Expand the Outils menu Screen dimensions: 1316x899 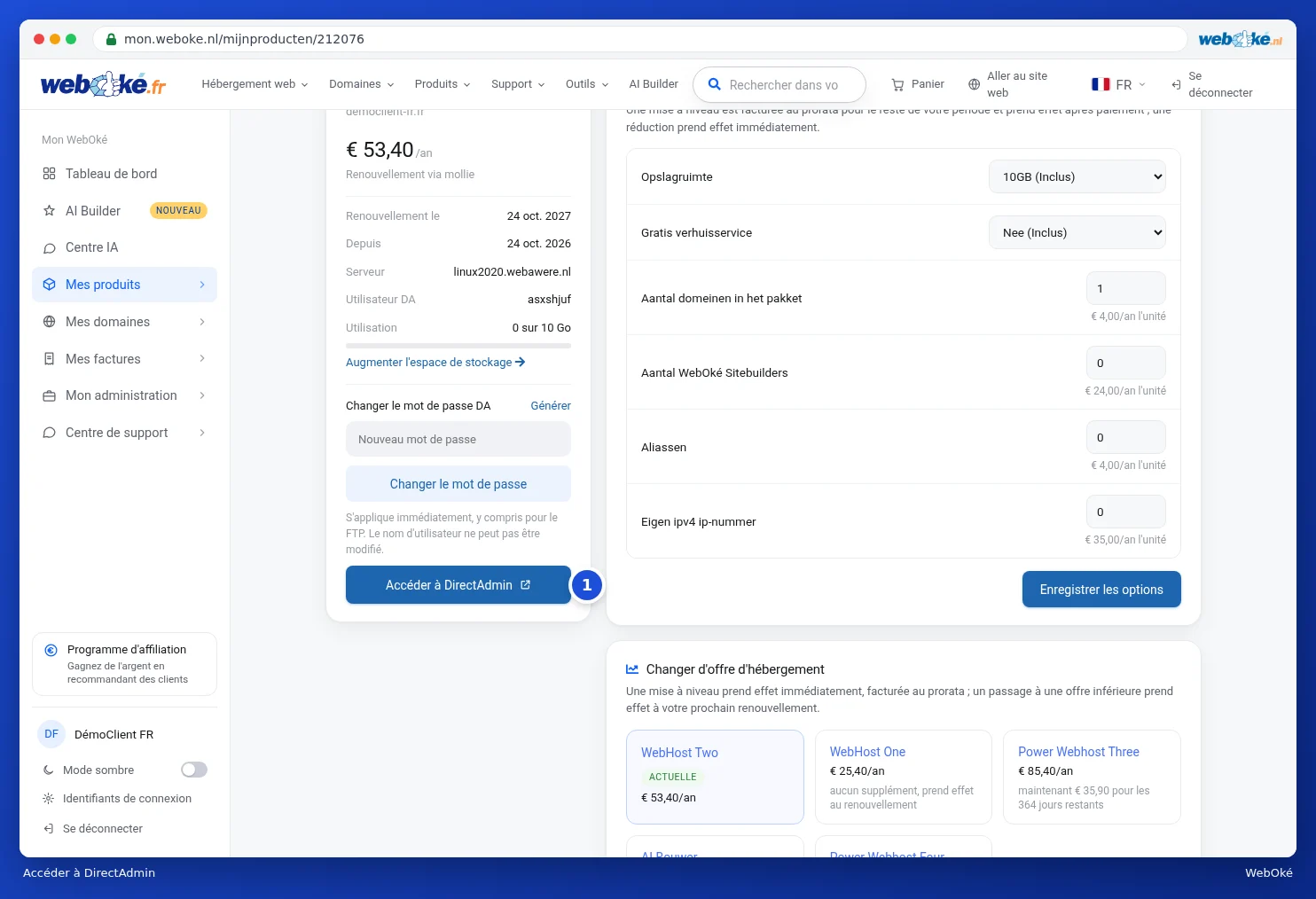587,84
